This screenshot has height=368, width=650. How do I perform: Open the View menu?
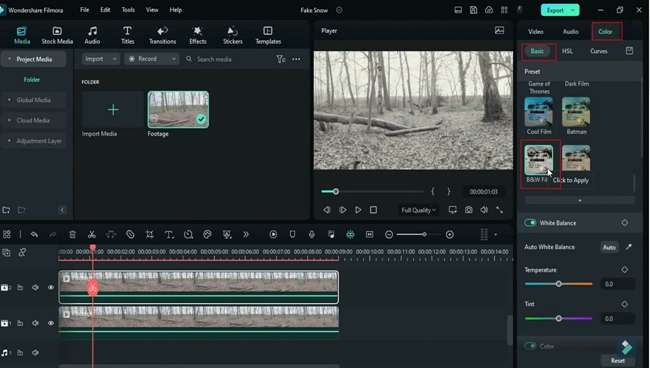[152, 10]
